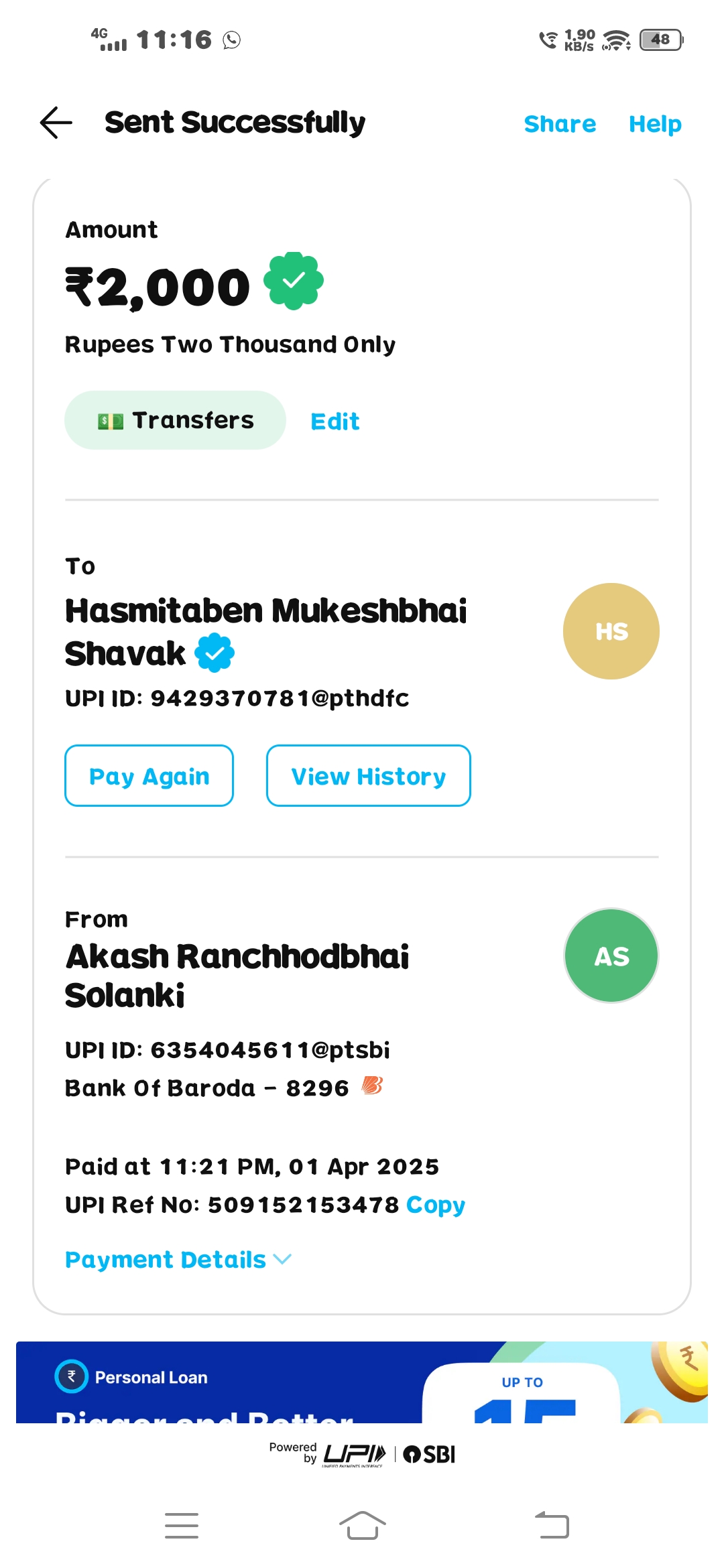Open the Help option
This screenshot has height=1568, width=724.
[654, 124]
